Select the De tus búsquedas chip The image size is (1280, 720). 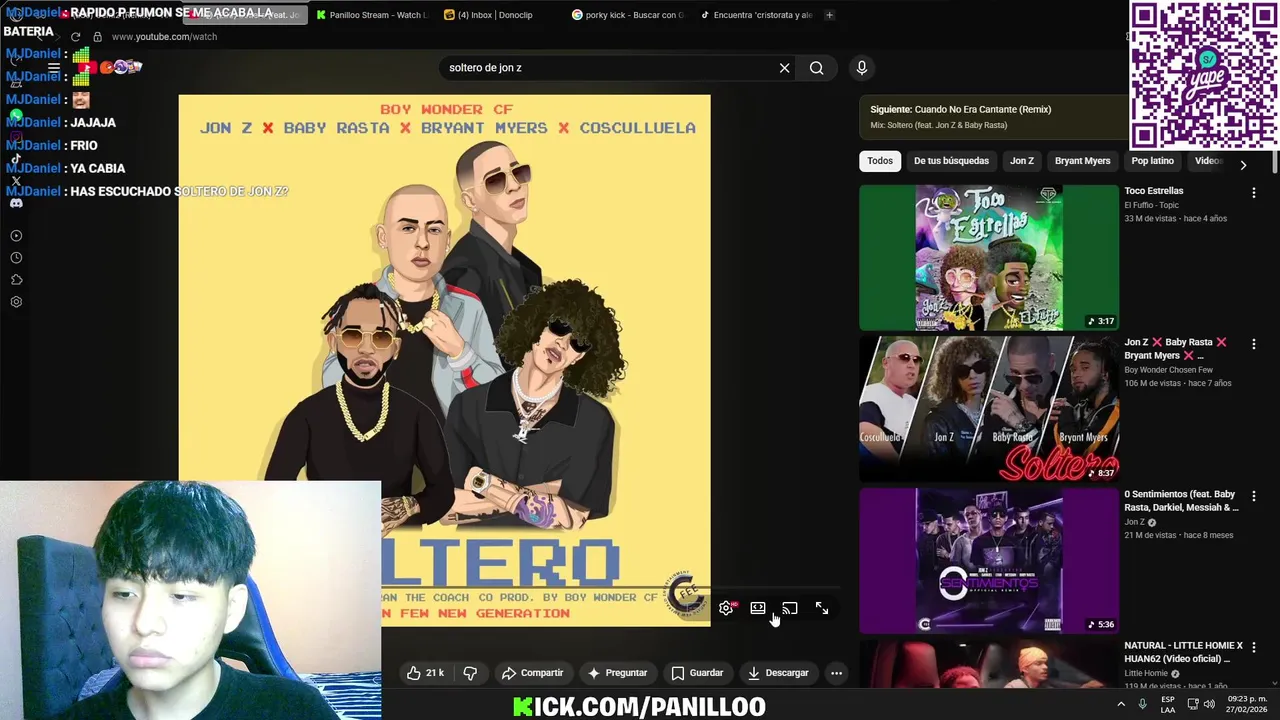click(951, 161)
